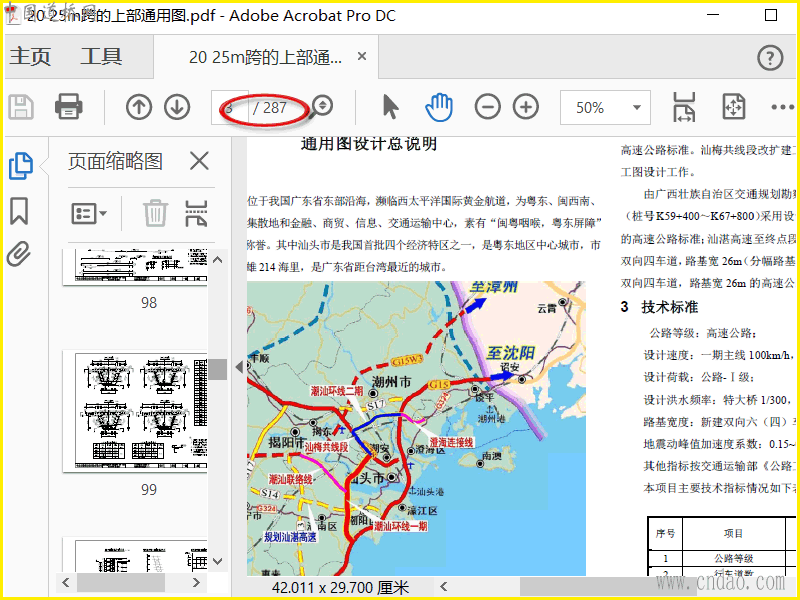The image size is (800, 600).
Task: Click the 通用图设计总说明 heading
Action: [368, 144]
